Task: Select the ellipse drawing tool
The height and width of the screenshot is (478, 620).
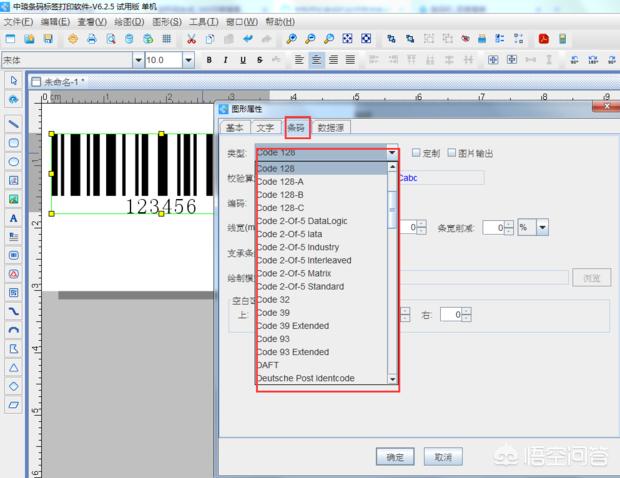Action: coord(14,162)
